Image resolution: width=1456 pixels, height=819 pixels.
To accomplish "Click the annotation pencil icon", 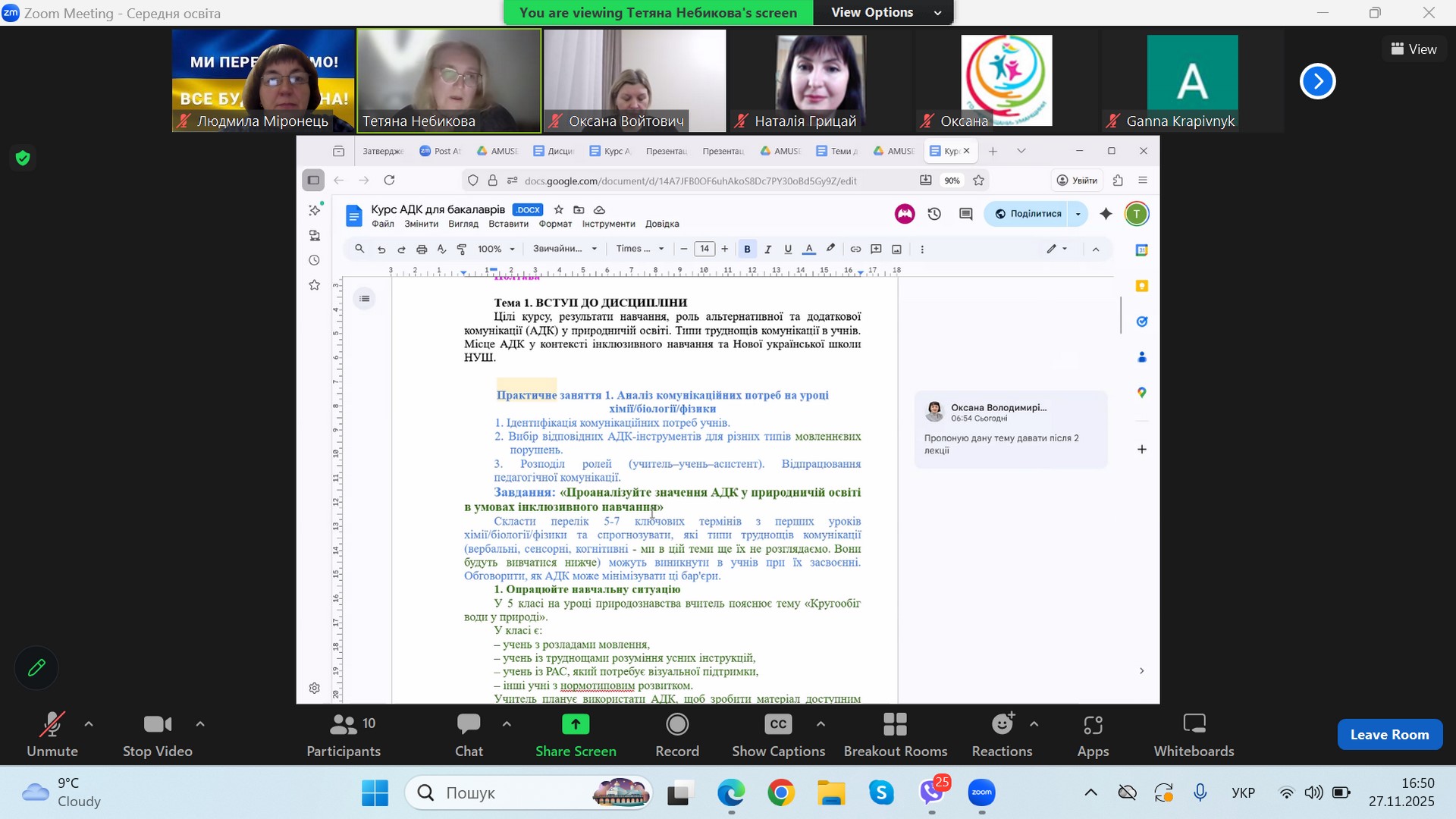I will point(36,668).
